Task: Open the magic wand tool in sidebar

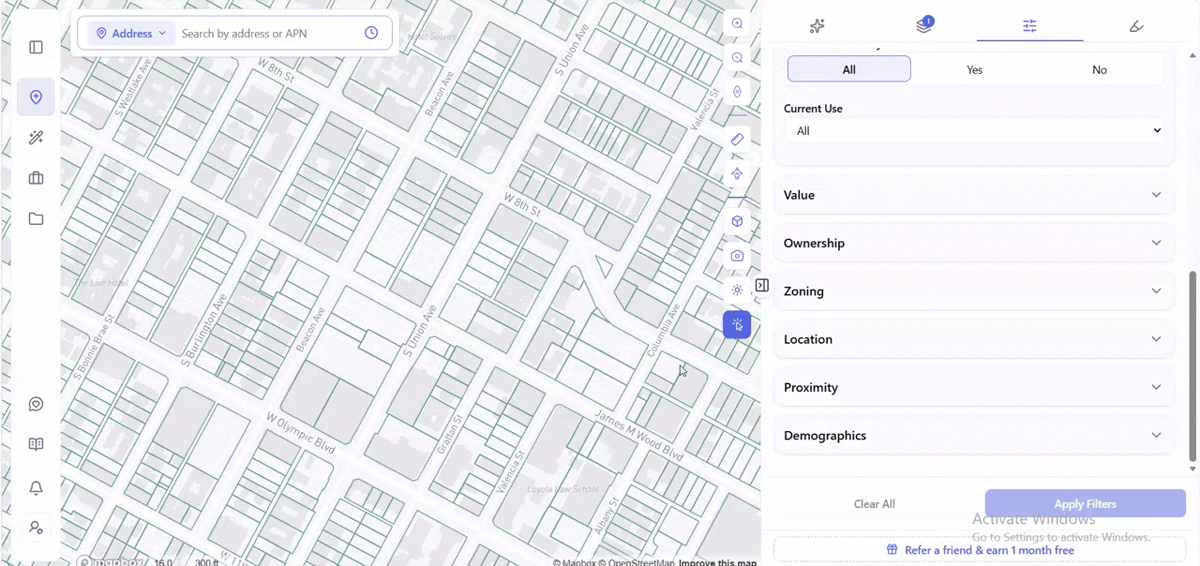Action: 36,139
